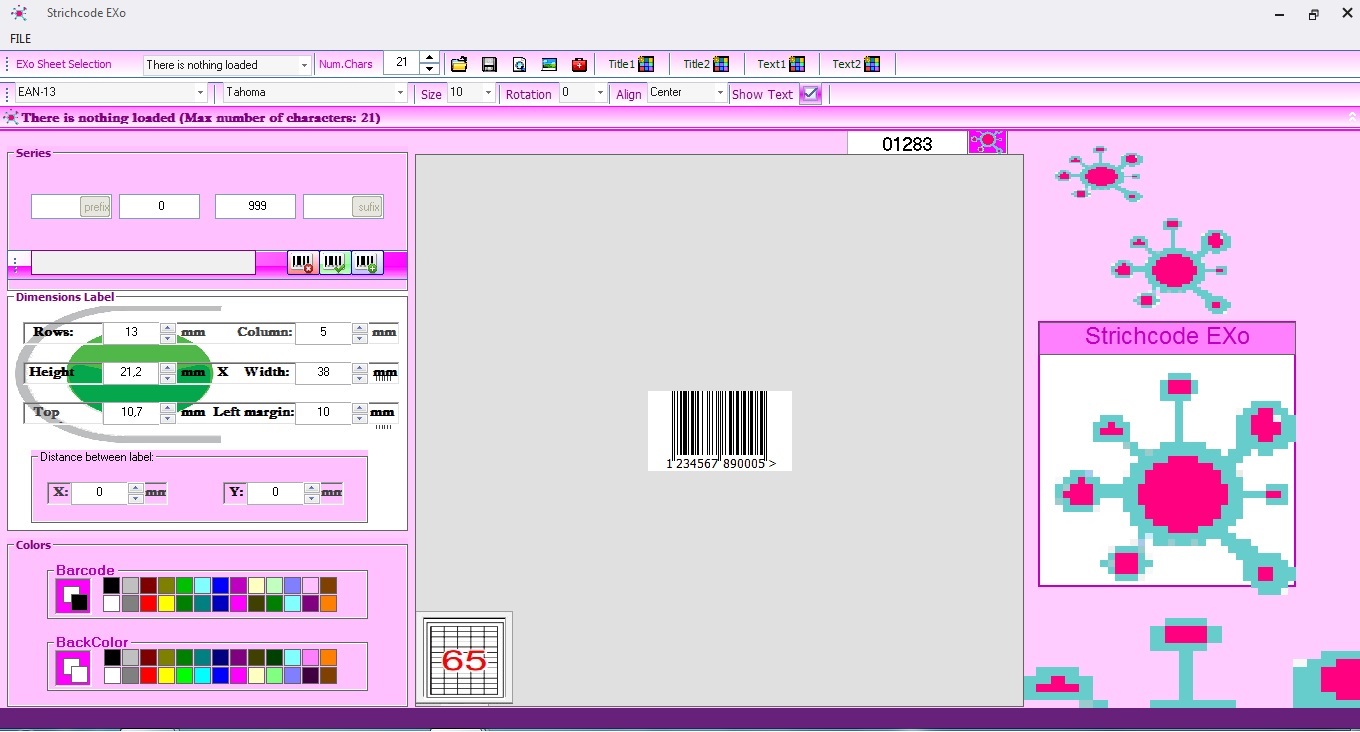Click the red toolbox icon
Viewport: 1360px width, 732px height.
click(x=579, y=64)
